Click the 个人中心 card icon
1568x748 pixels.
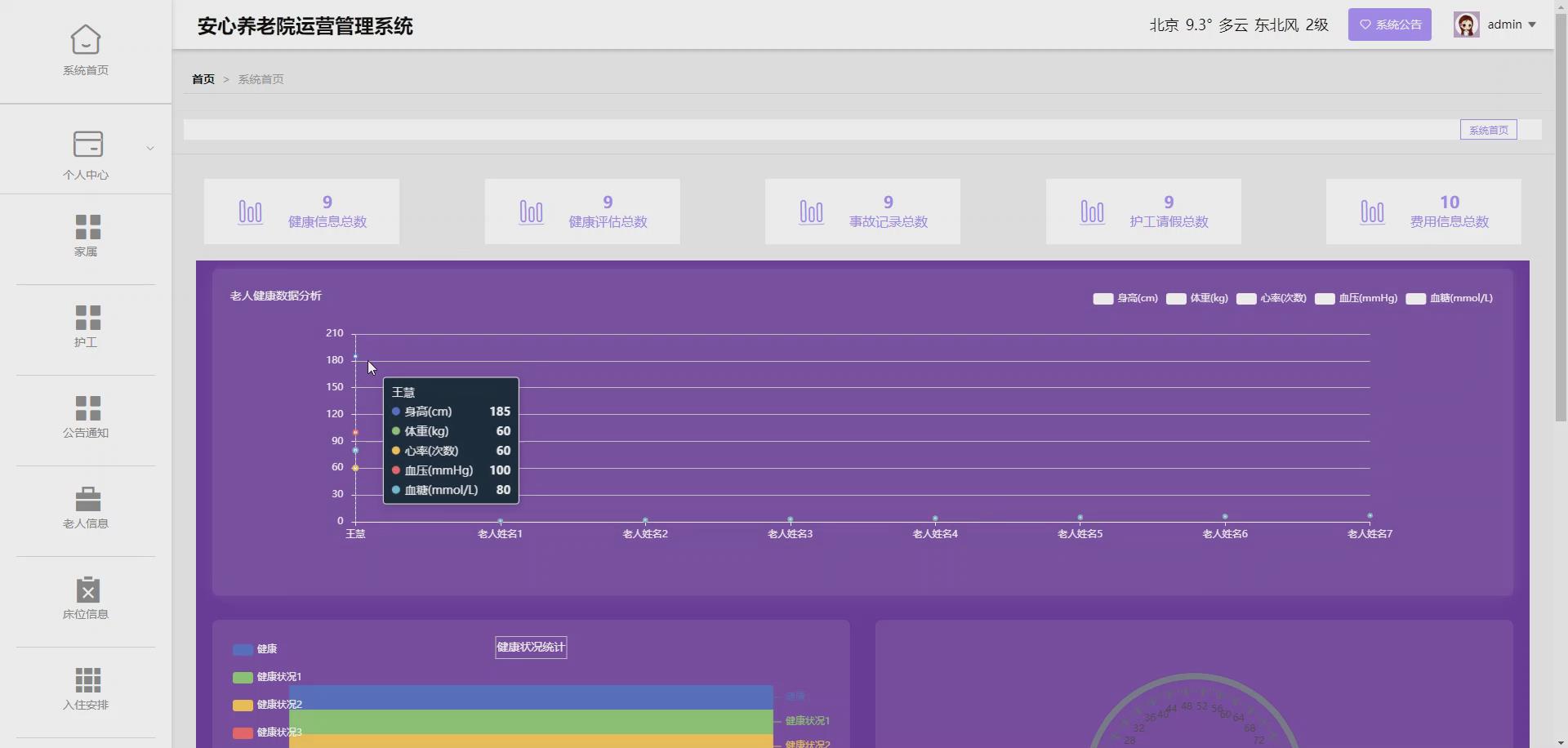click(87, 144)
